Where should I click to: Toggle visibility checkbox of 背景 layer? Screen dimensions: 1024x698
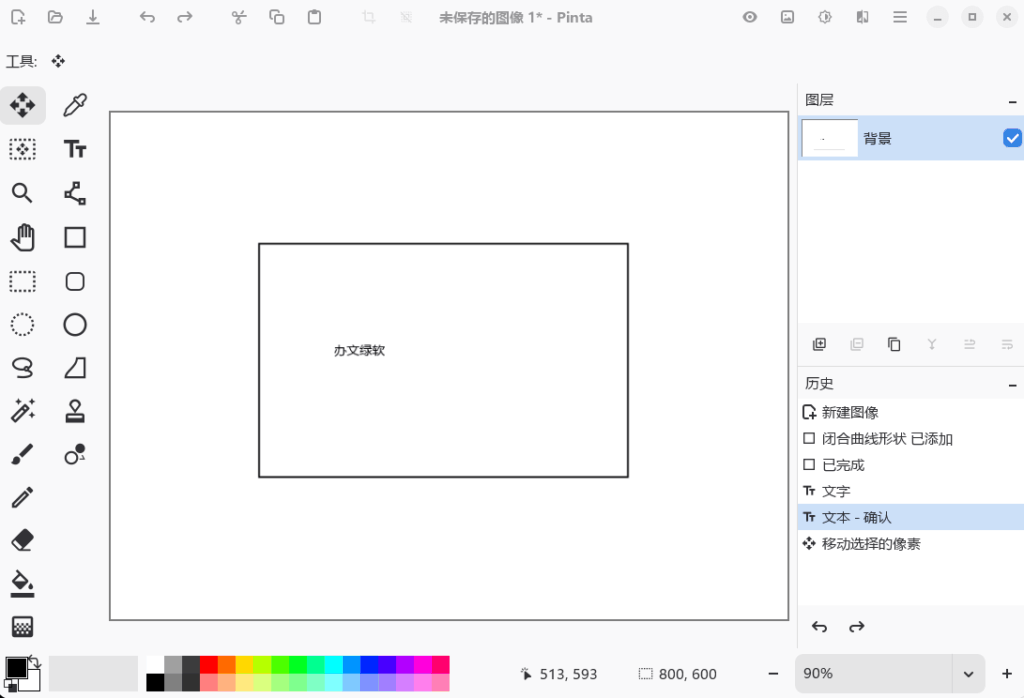[x=1012, y=138]
